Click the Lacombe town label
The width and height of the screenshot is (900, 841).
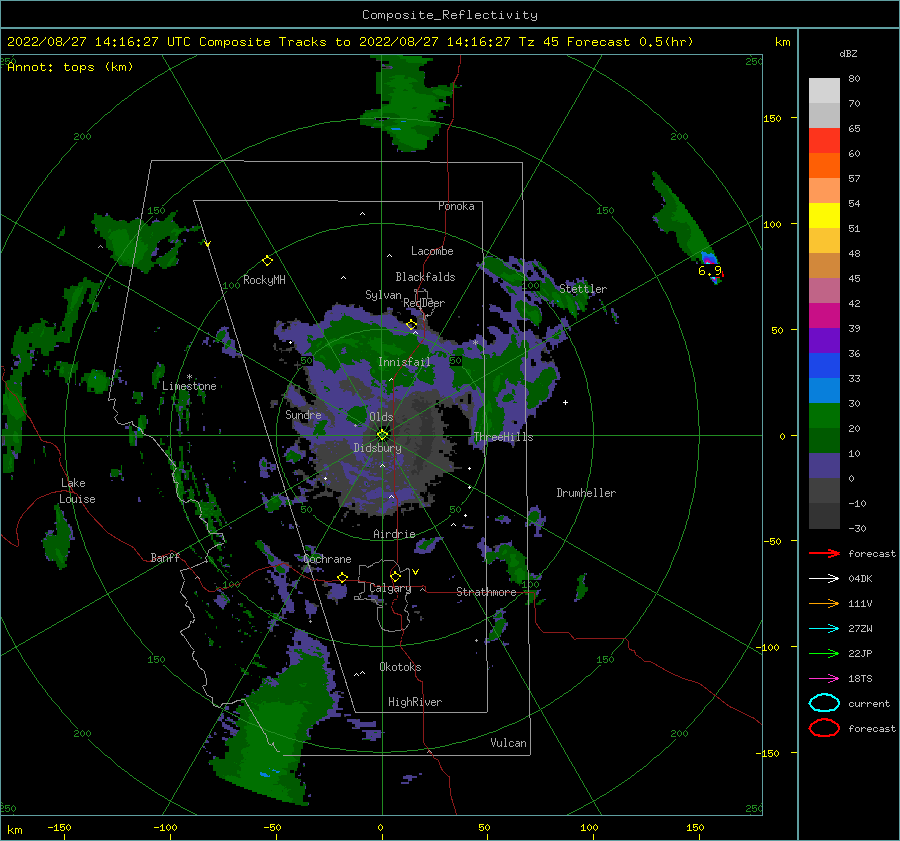tap(432, 251)
